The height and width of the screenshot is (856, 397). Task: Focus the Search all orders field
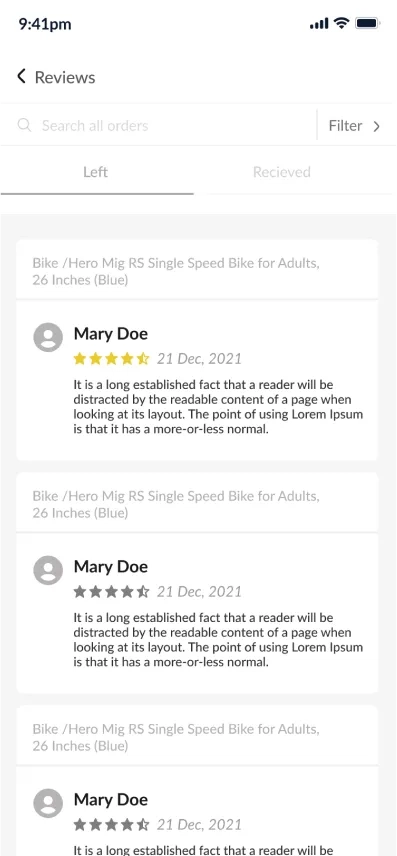point(158,125)
